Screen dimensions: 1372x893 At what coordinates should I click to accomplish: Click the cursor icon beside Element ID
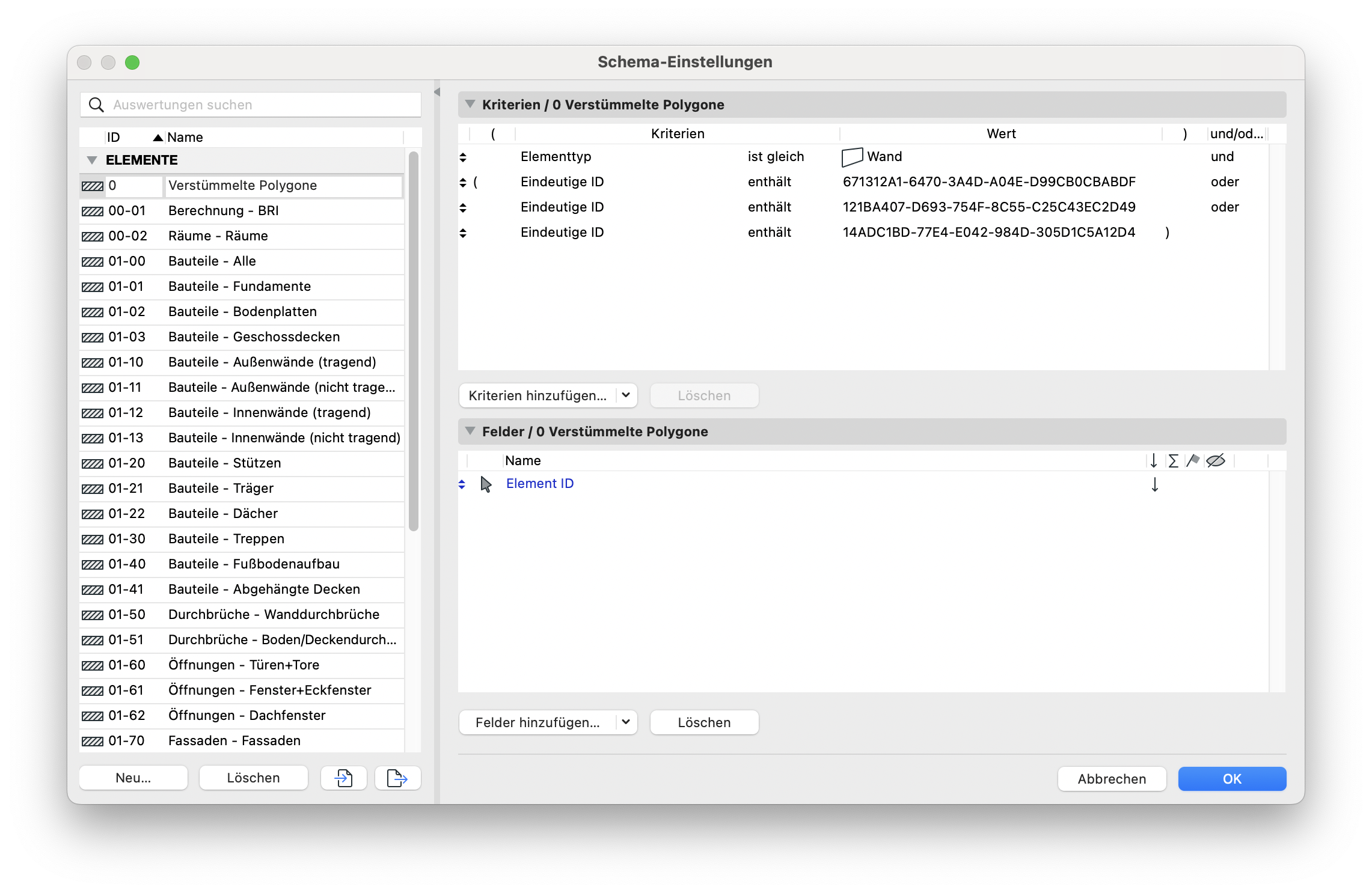click(x=486, y=484)
